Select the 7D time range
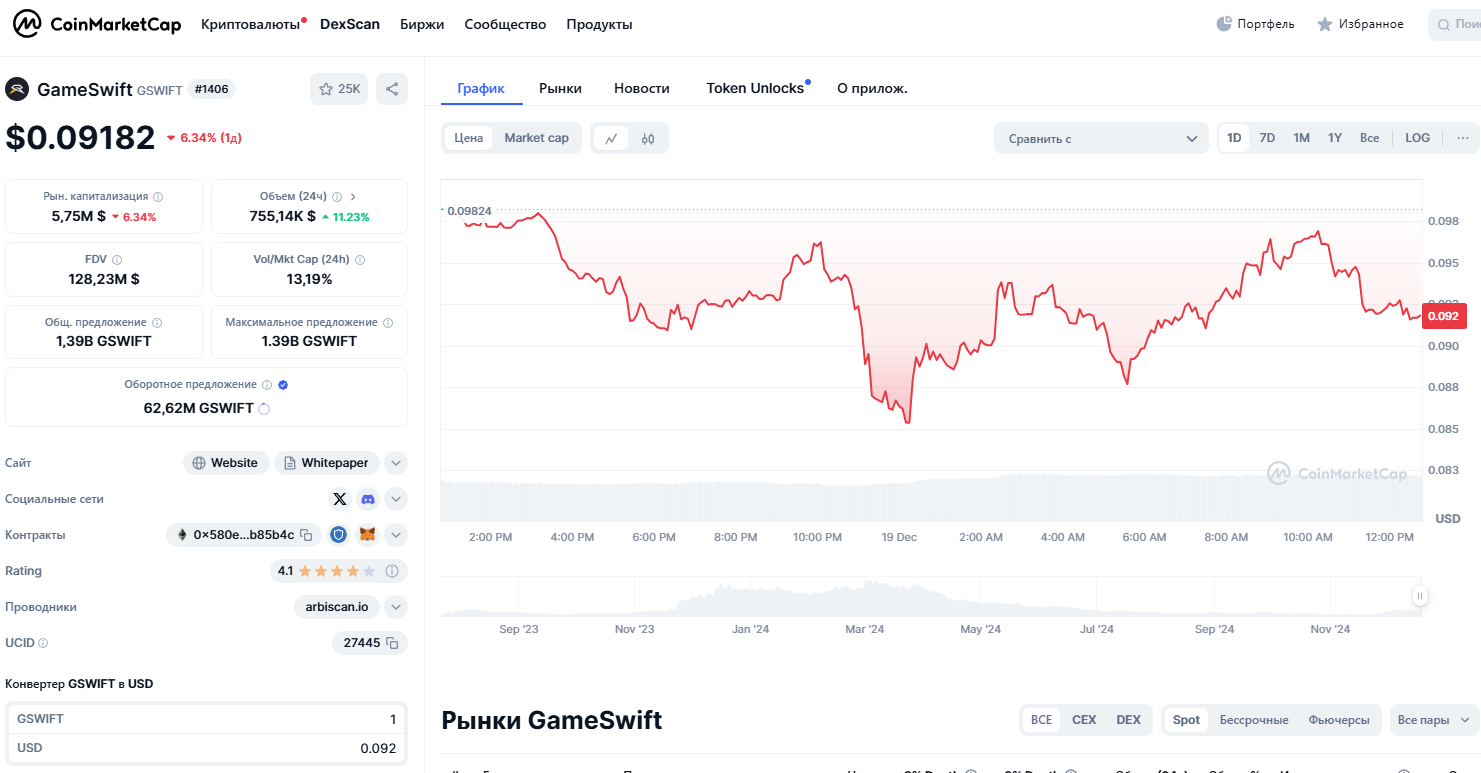The image size is (1481, 773). point(1267,138)
